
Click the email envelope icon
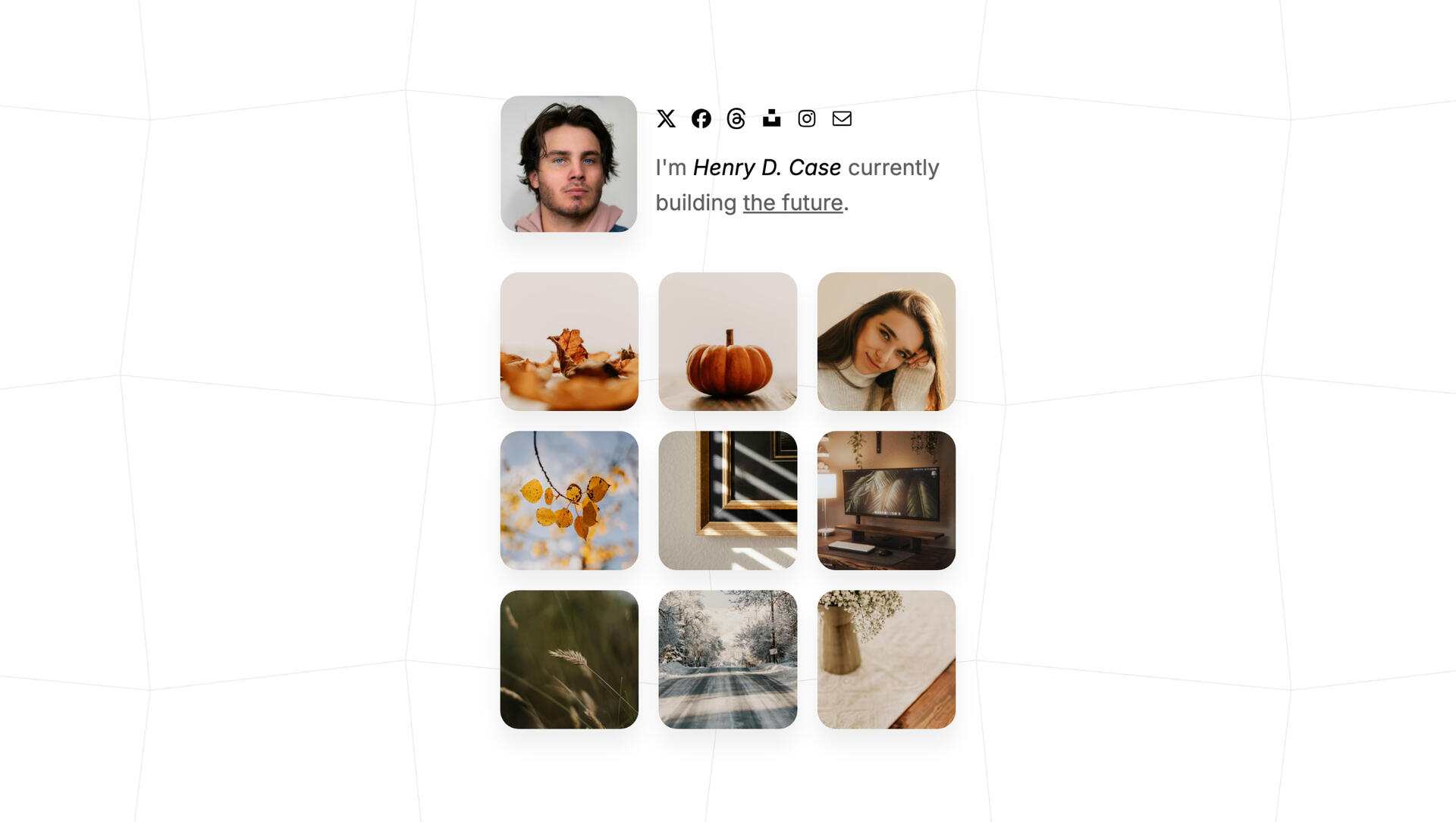coord(842,118)
